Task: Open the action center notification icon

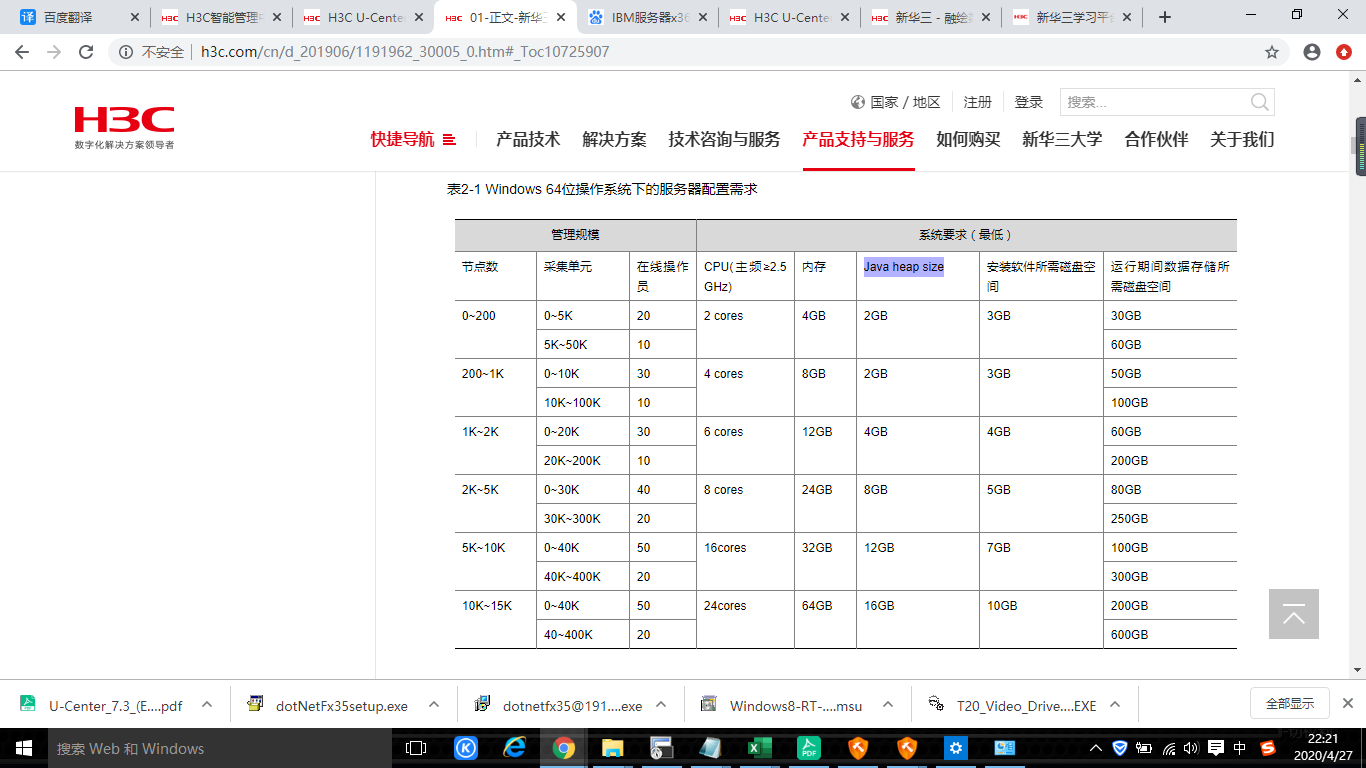Action: click(x=1216, y=748)
